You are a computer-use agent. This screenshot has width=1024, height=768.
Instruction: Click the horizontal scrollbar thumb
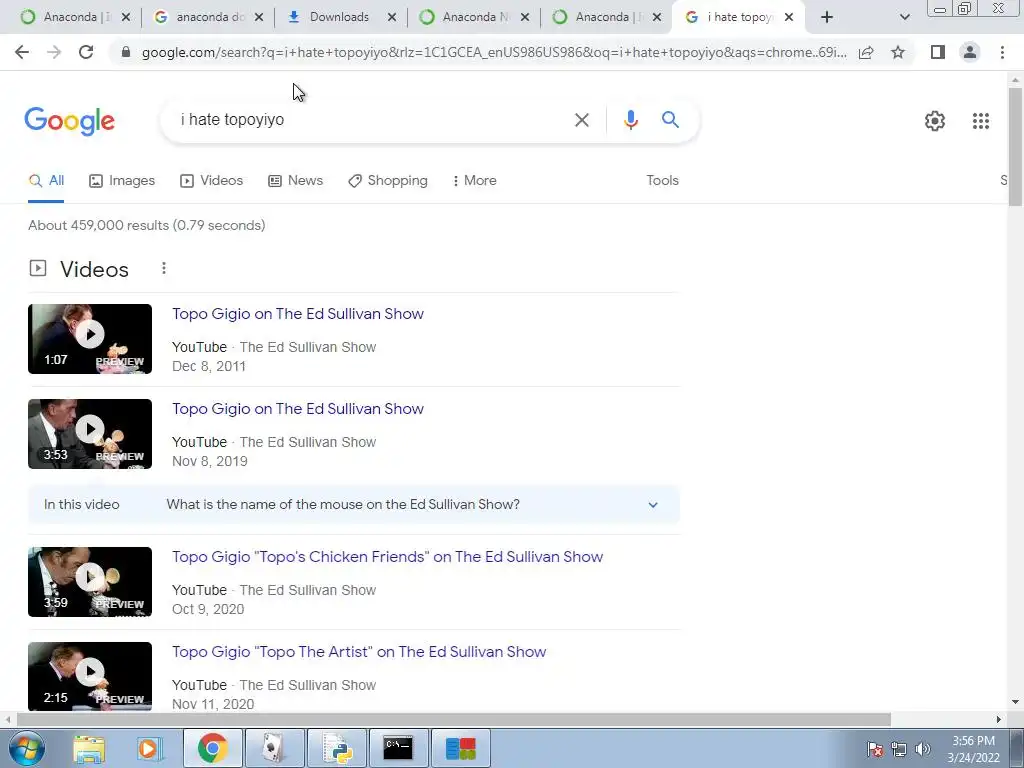click(x=454, y=720)
